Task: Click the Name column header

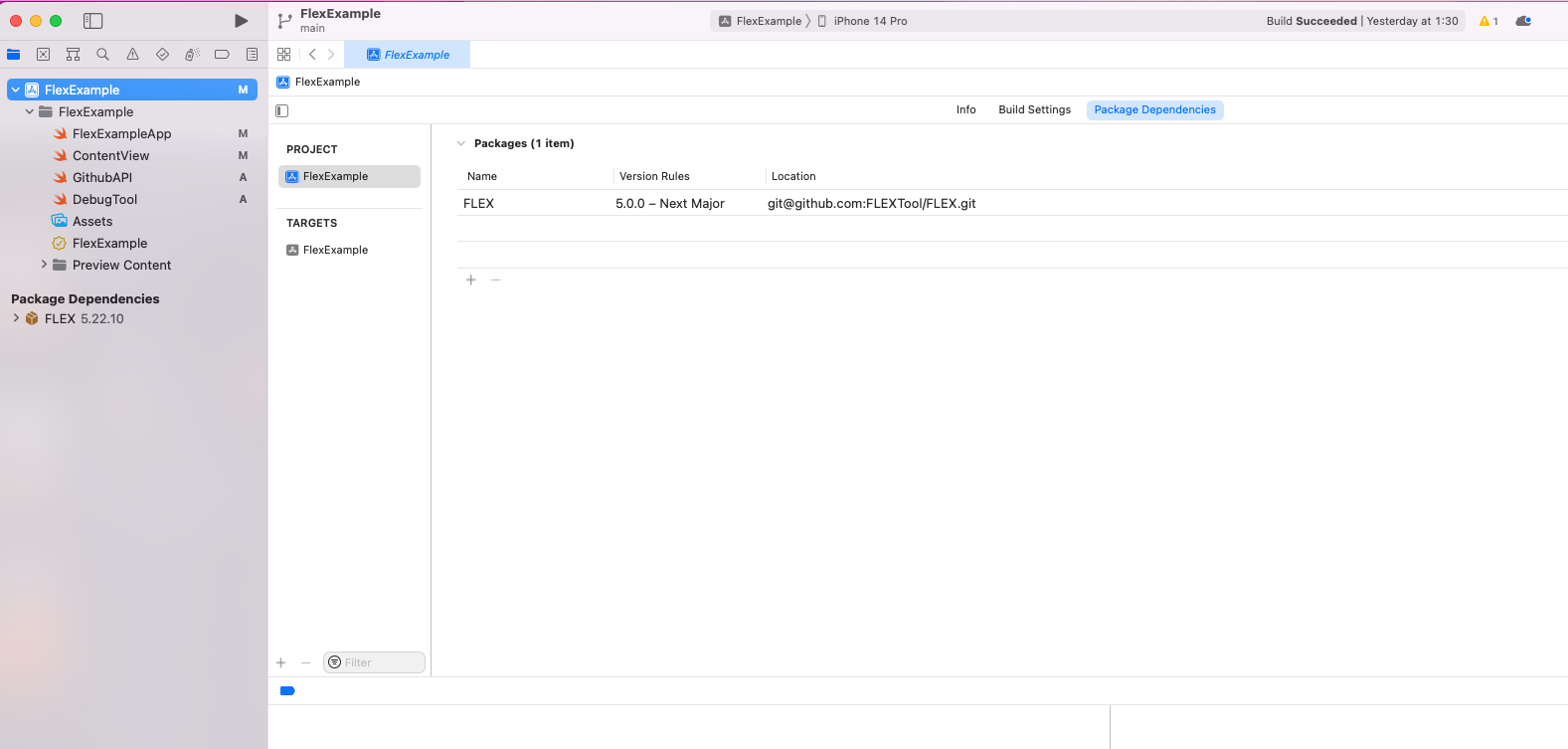Action: pyautogui.click(x=482, y=176)
